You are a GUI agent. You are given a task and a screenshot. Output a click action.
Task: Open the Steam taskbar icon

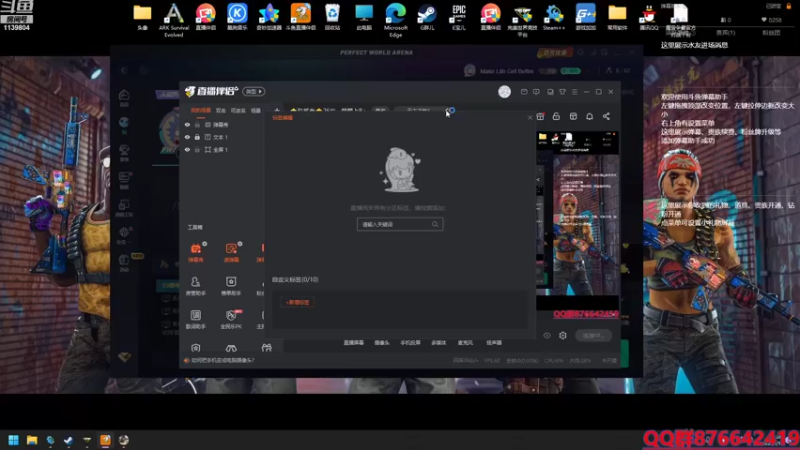68,440
